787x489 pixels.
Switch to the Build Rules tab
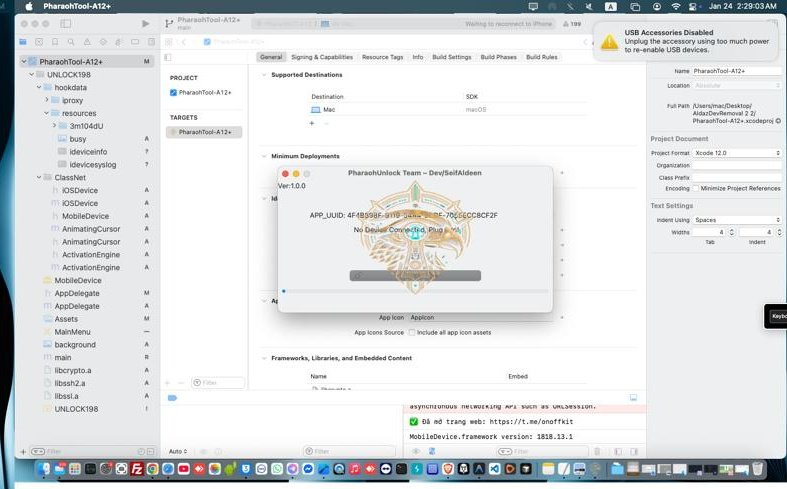(542, 57)
